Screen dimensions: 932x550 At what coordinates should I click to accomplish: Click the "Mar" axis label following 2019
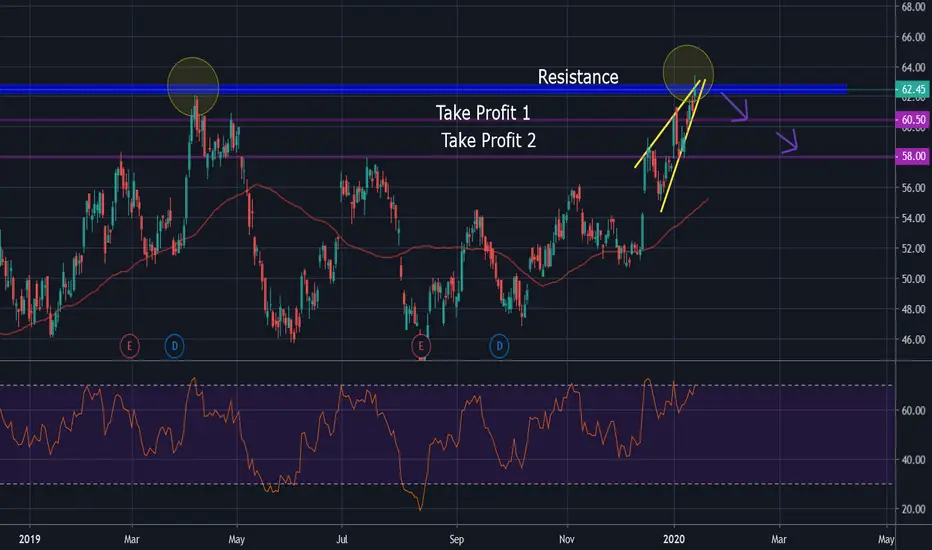tap(131, 539)
